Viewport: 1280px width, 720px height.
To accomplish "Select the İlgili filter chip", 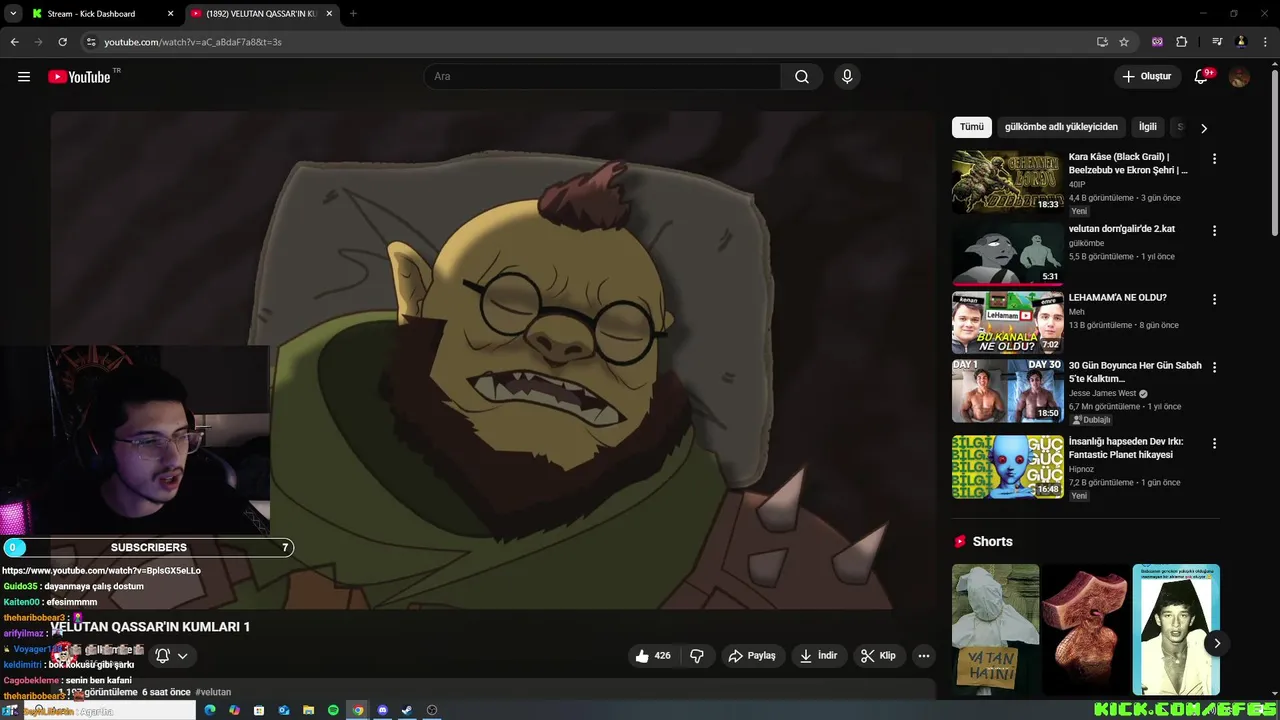I will click(x=1148, y=127).
